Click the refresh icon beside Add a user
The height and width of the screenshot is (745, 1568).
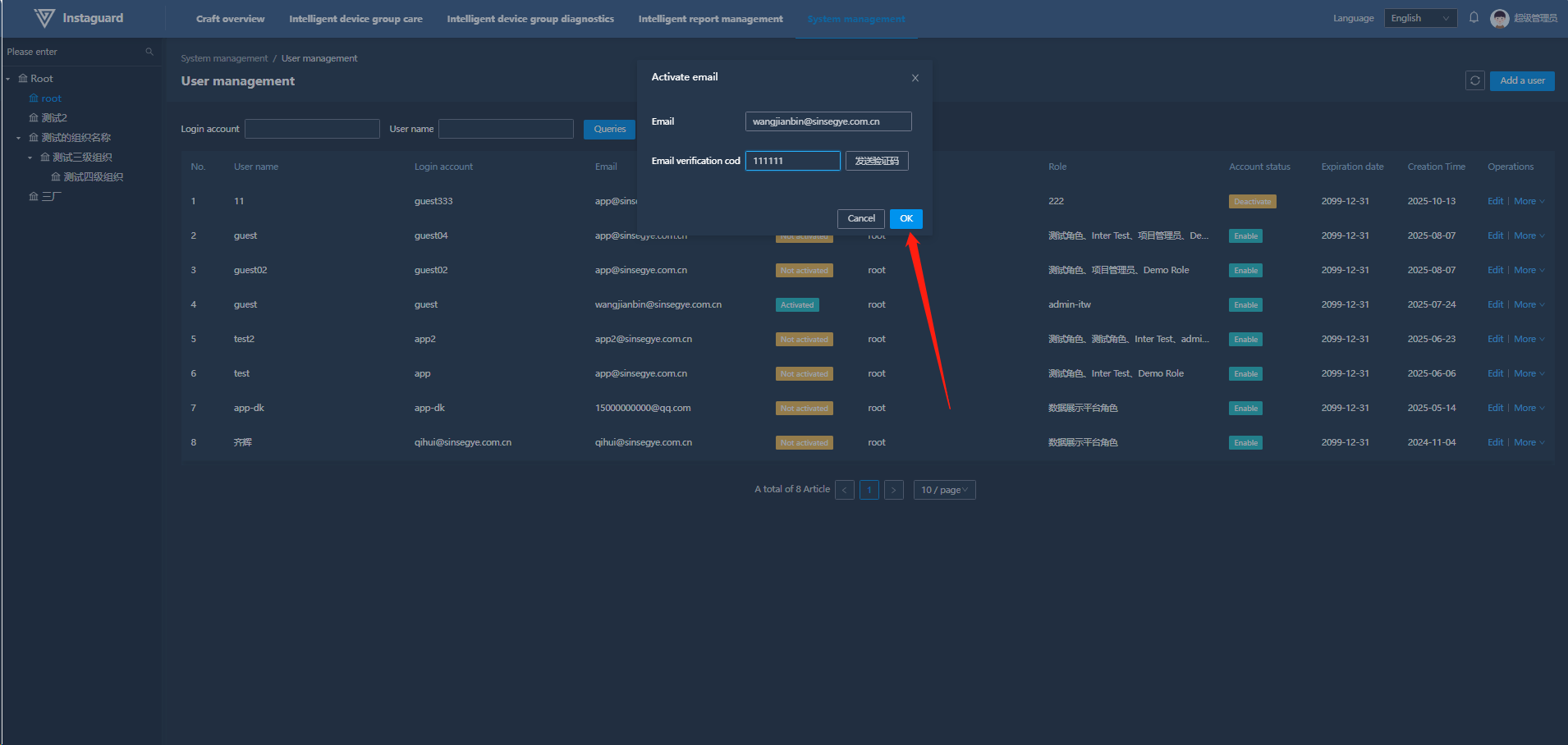pyautogui.click(x=1474, y=80)
